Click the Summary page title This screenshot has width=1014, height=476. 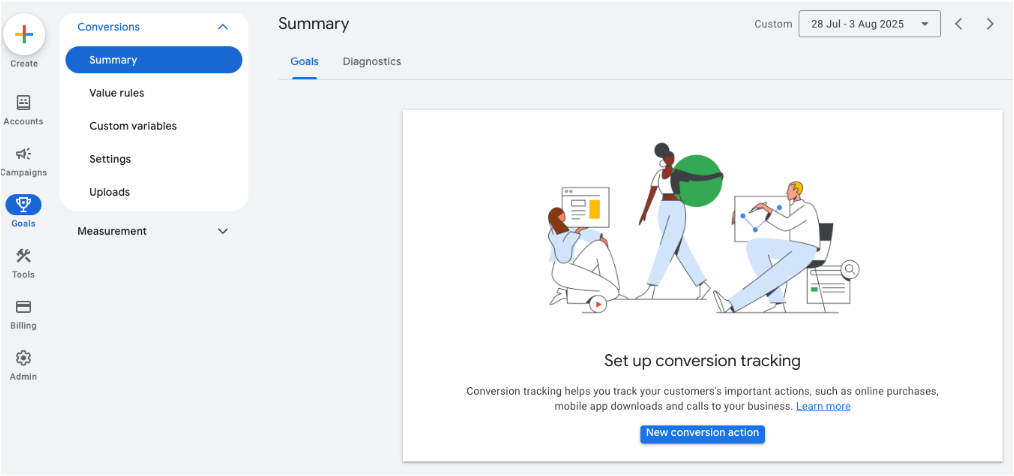pos(314,24)
